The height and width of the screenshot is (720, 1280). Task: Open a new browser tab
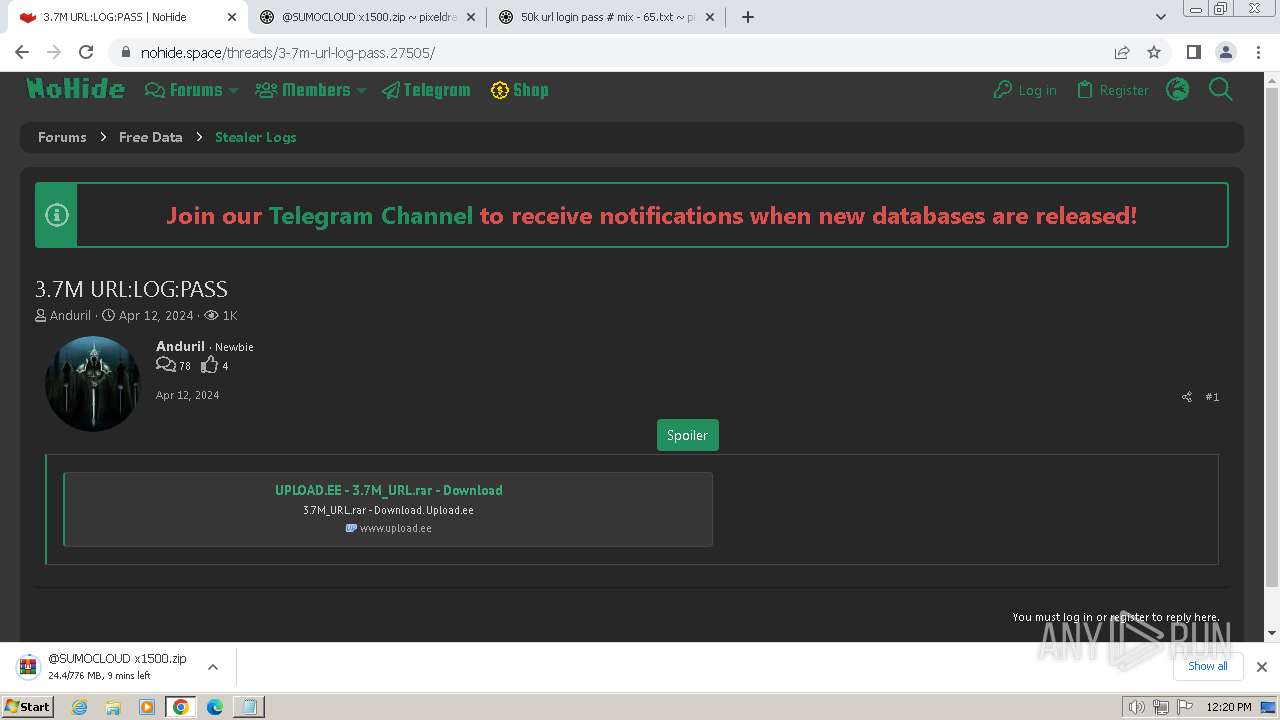pos(747,17)
